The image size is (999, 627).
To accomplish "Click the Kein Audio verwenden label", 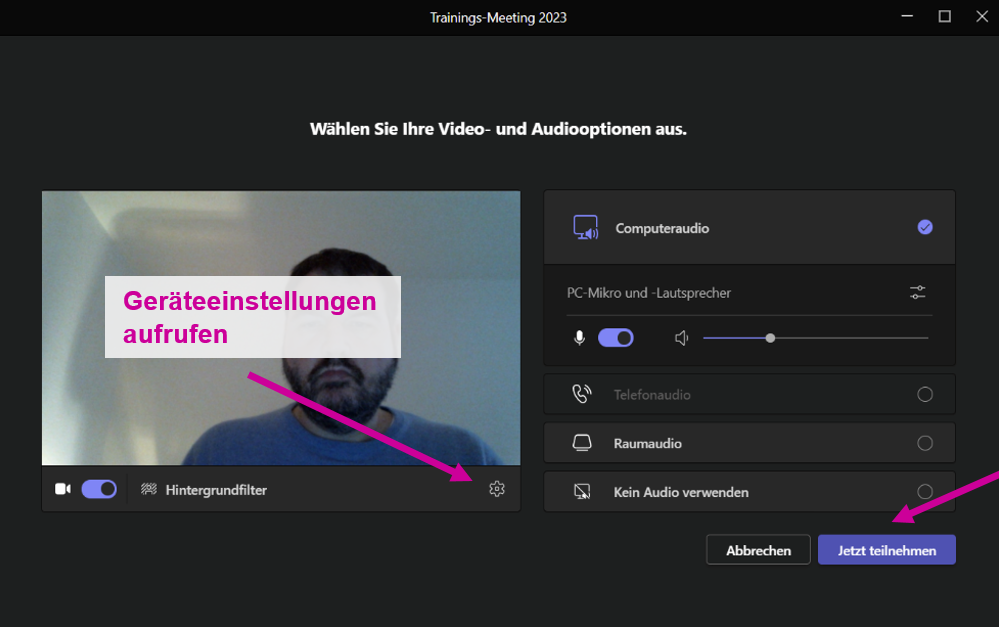I will tap(680, 493).
